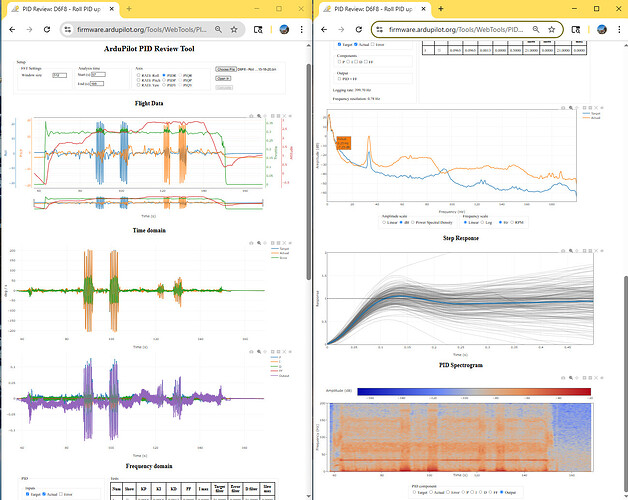Screen dimensions: 628x500
Task: Open the right browser's three-dot menu
Action: tap(619, 29)
